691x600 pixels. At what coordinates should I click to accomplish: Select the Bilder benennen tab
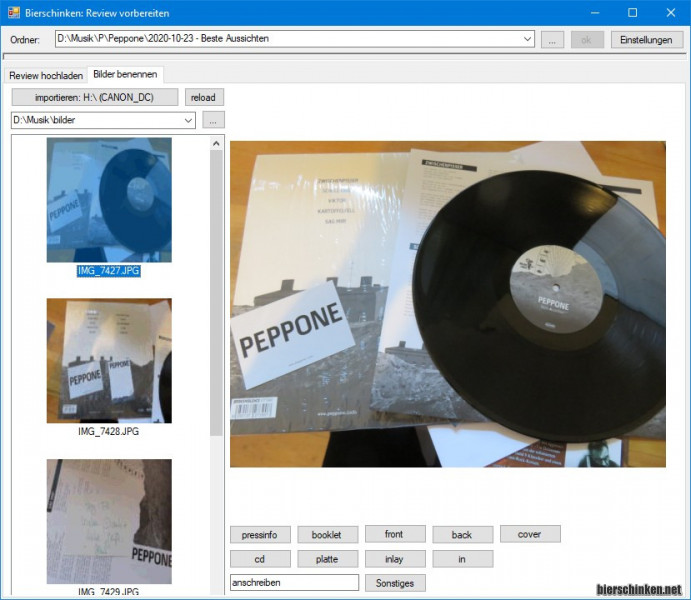pos(124,75)
